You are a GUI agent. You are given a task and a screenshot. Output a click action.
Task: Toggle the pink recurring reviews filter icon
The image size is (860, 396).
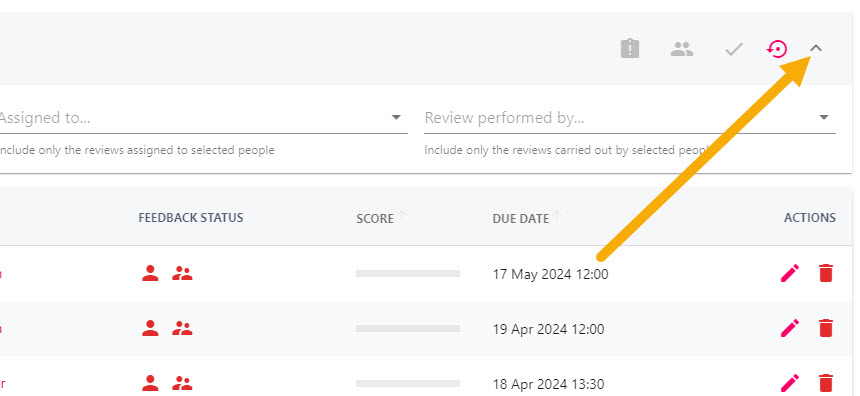[777, 49]
